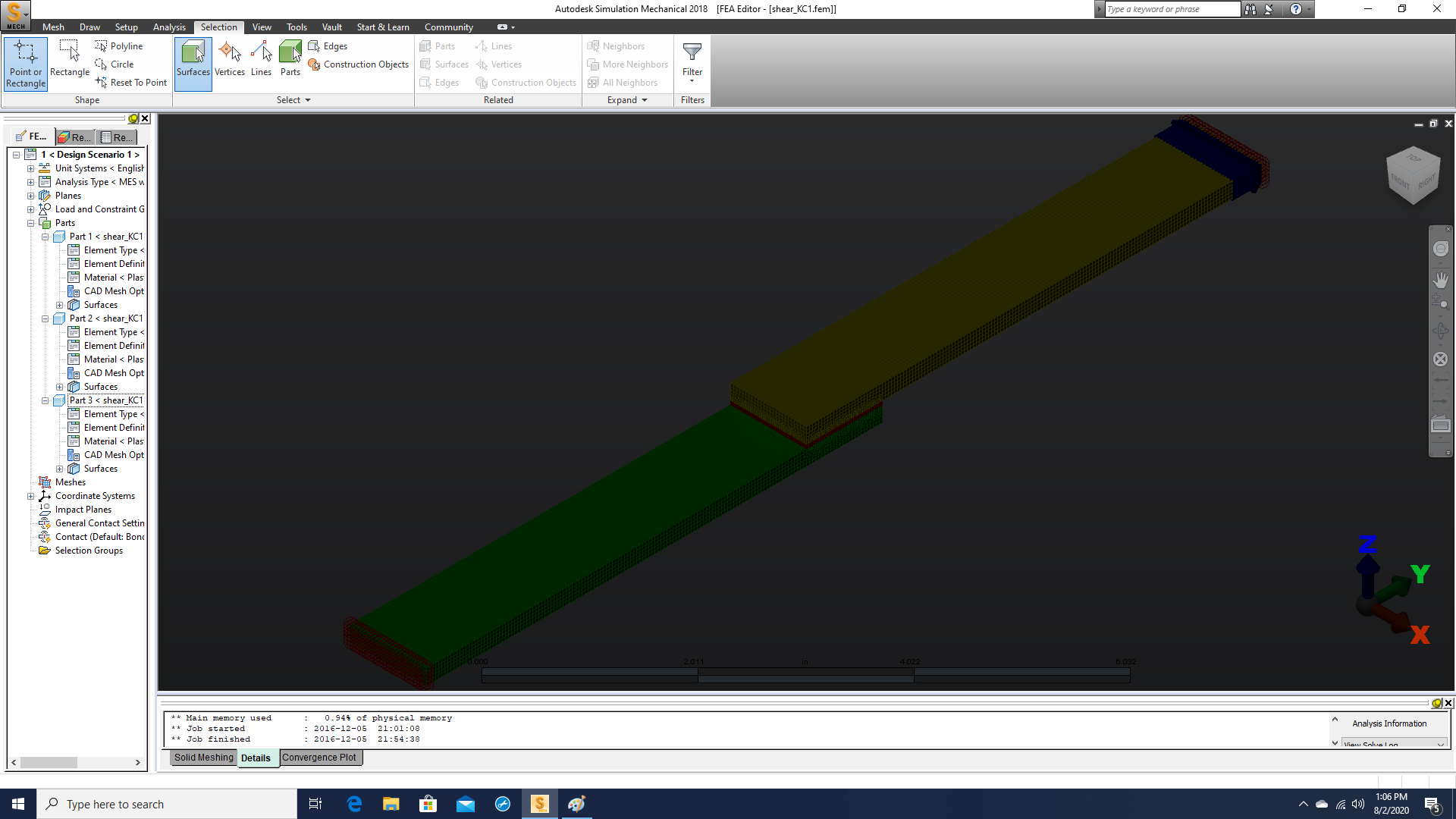Screen dimensions: 1456x819
Task: Enable Parts selection mode
Action: click(x=290, y=59)
